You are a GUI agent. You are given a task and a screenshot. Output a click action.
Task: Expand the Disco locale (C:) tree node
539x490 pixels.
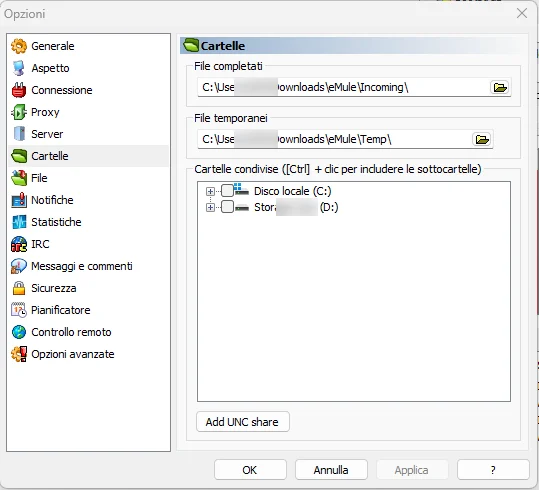(x=210, y=191)
